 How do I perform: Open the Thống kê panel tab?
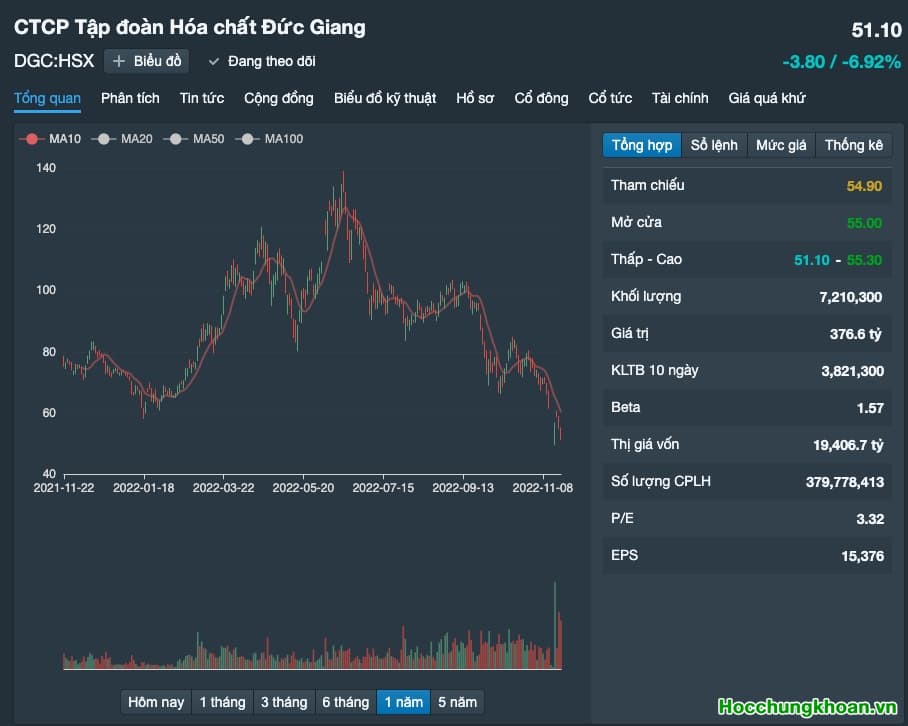(x=853, y=145)
